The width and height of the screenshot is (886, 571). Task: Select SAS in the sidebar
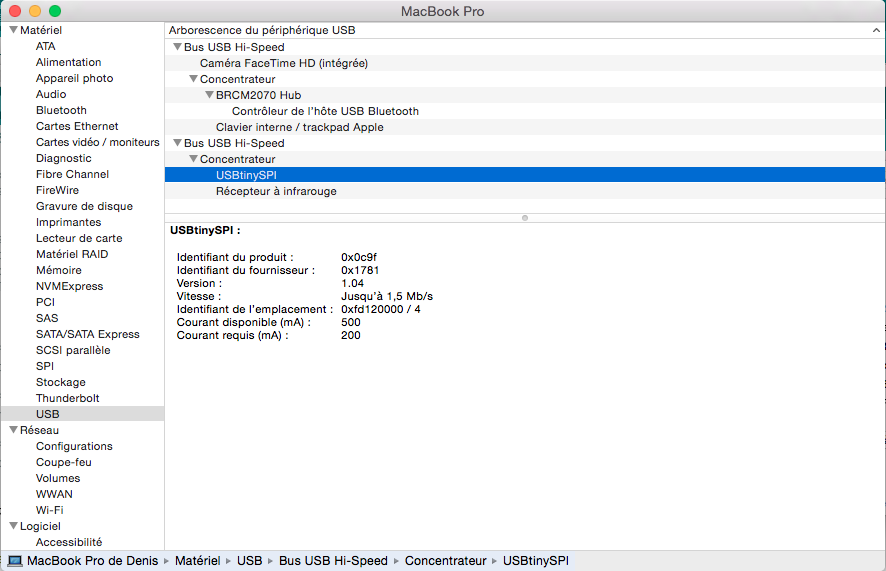[47, 318]
